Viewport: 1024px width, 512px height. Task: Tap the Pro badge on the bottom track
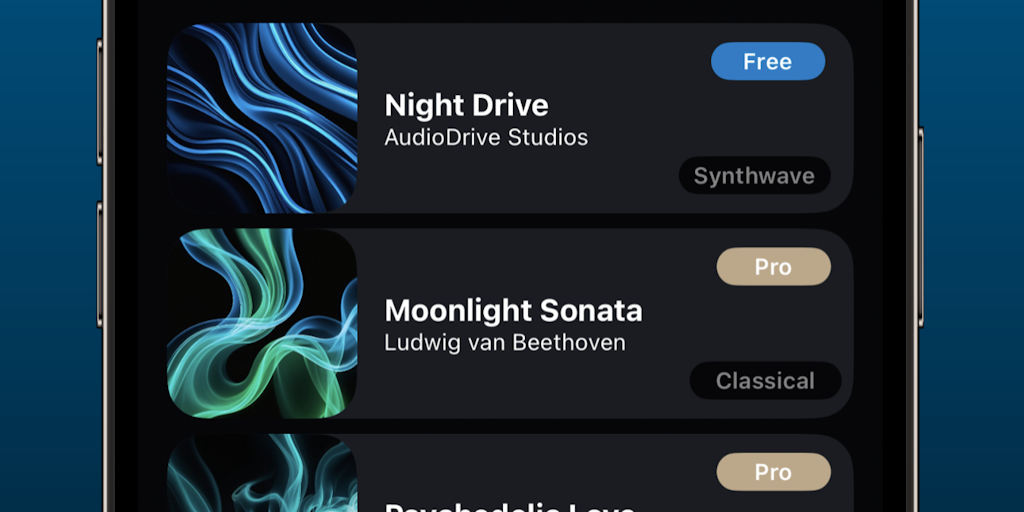click(773, 472)
